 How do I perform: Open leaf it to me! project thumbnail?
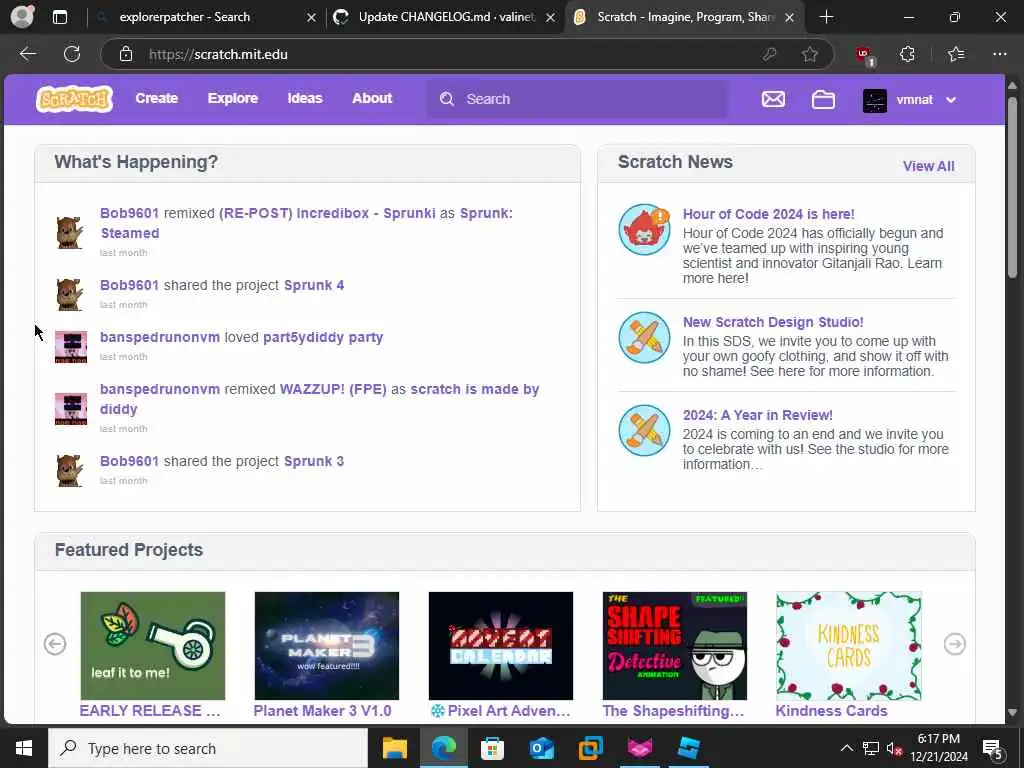click(x=153, y=646)
